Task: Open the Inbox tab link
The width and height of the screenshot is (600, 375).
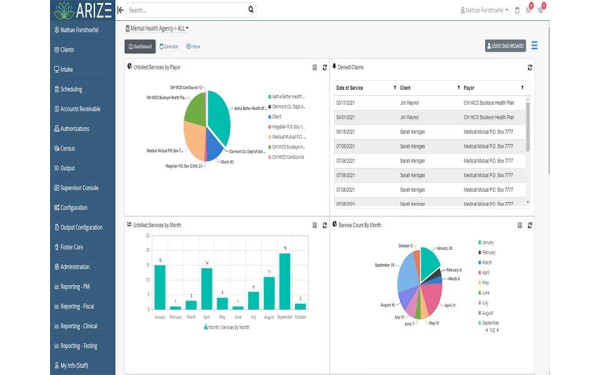Action: point(193,46)
